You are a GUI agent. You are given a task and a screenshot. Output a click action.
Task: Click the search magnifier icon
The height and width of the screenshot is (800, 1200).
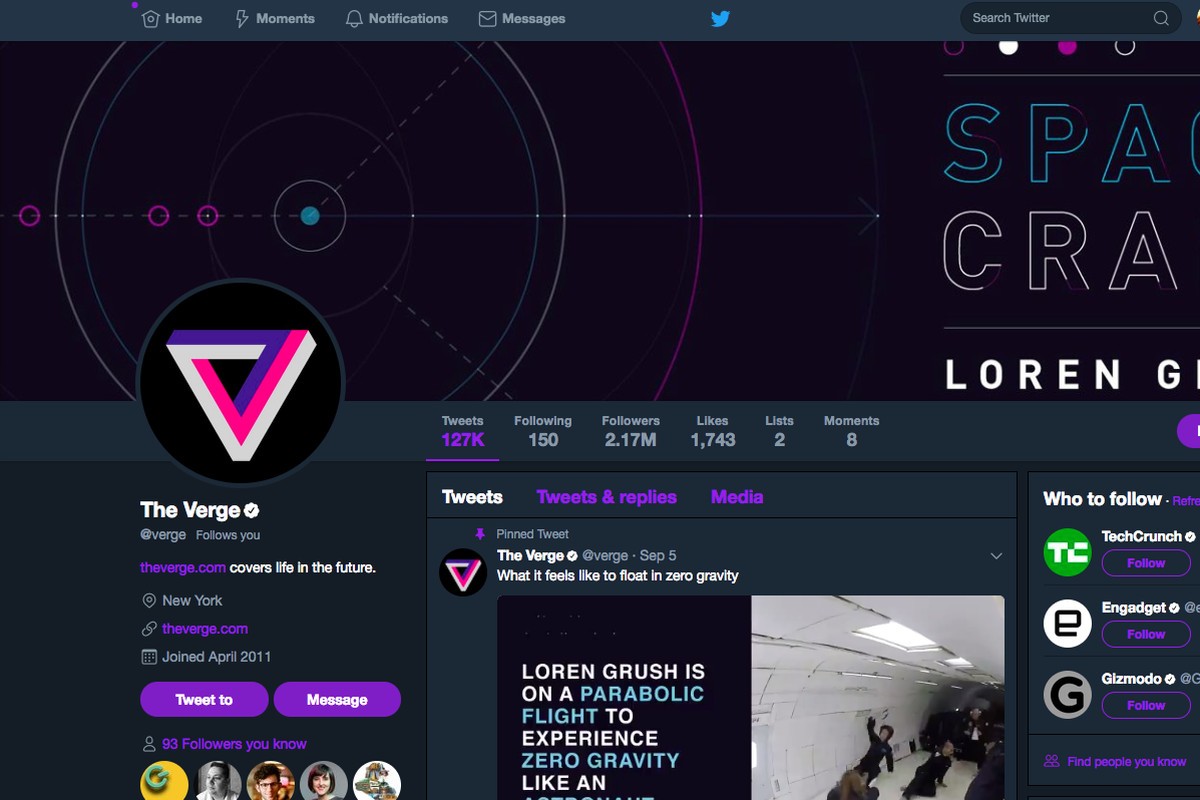pos(1161,18)
